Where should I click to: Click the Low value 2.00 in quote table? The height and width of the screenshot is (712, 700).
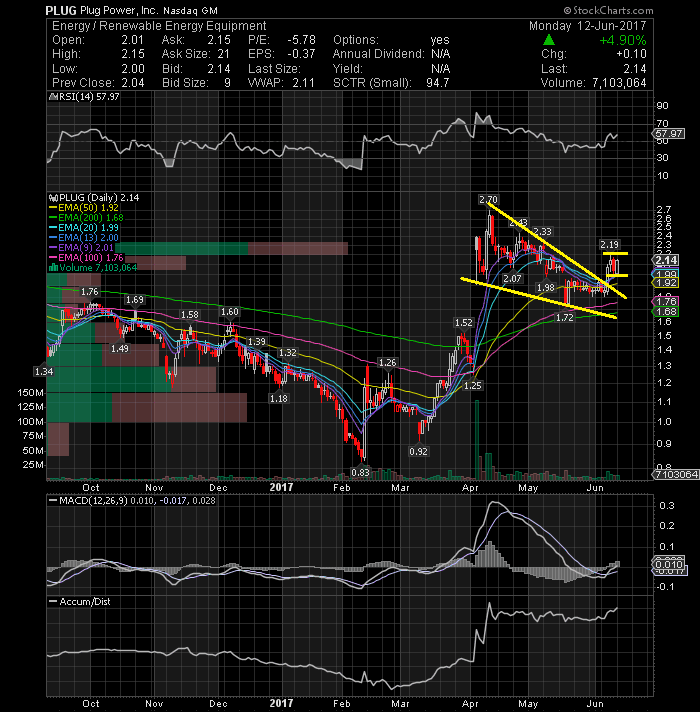(133, 69)
